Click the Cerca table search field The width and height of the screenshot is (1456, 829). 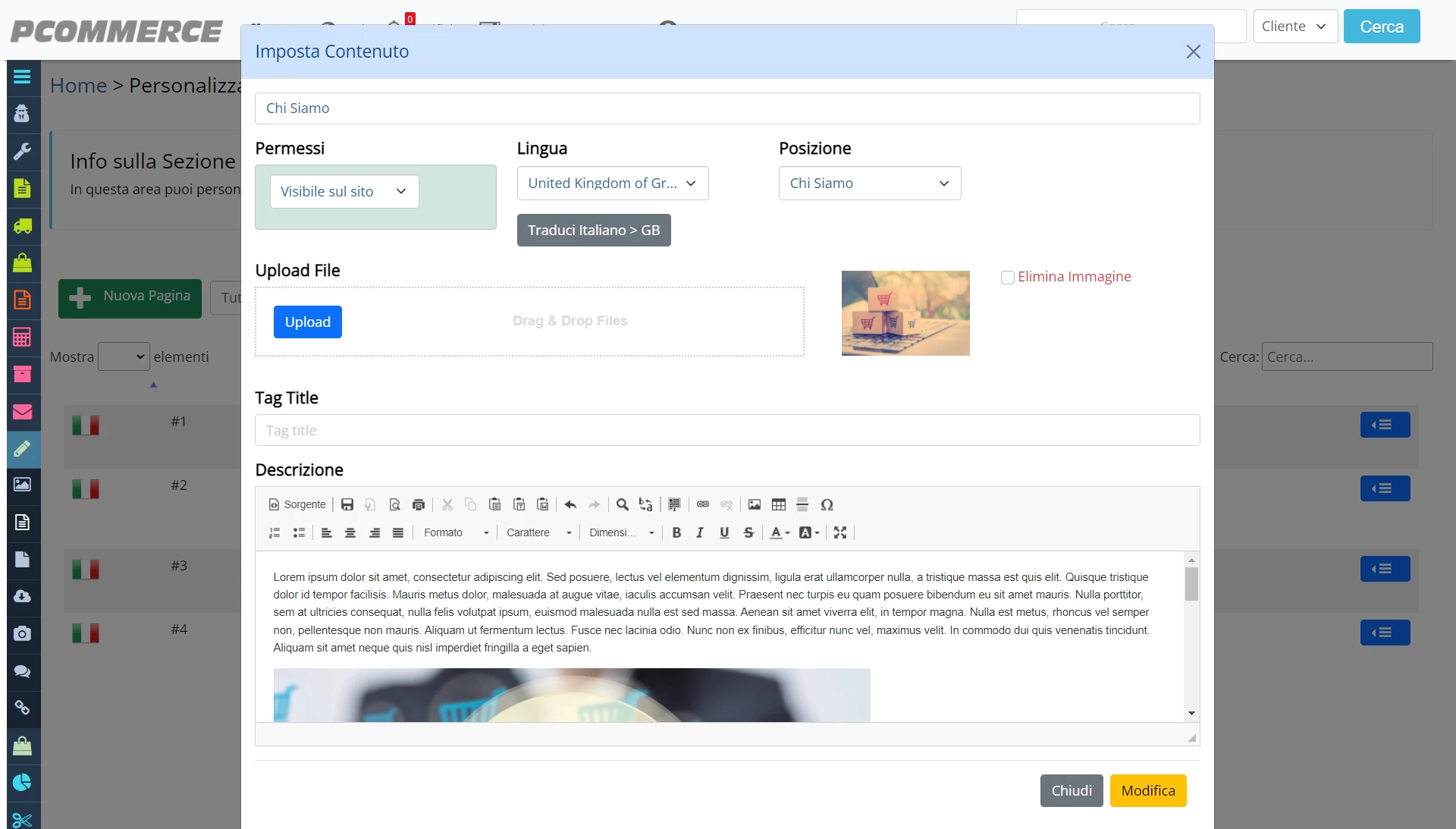[x=1347, y=356]
